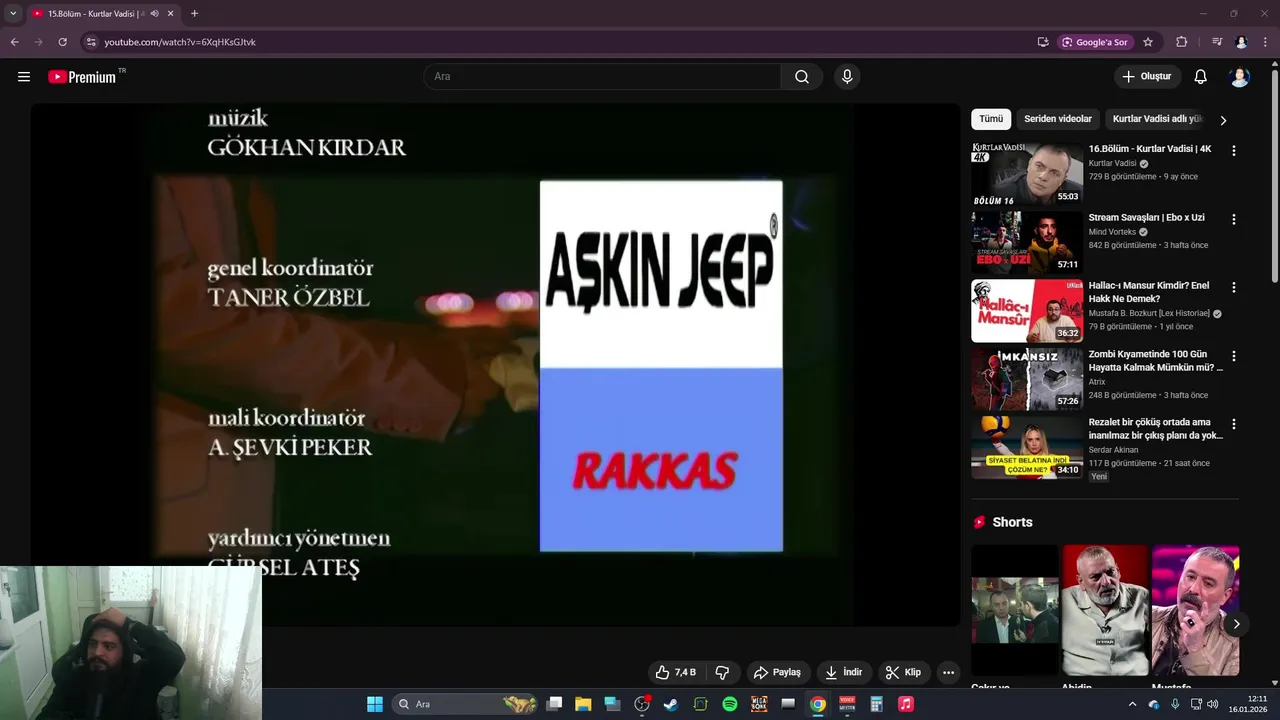Screen dimensions: 1280x720
Task: Open options for Zombi Kıyametinde video
Action: pyautogui.click(x=1233, y=356)
